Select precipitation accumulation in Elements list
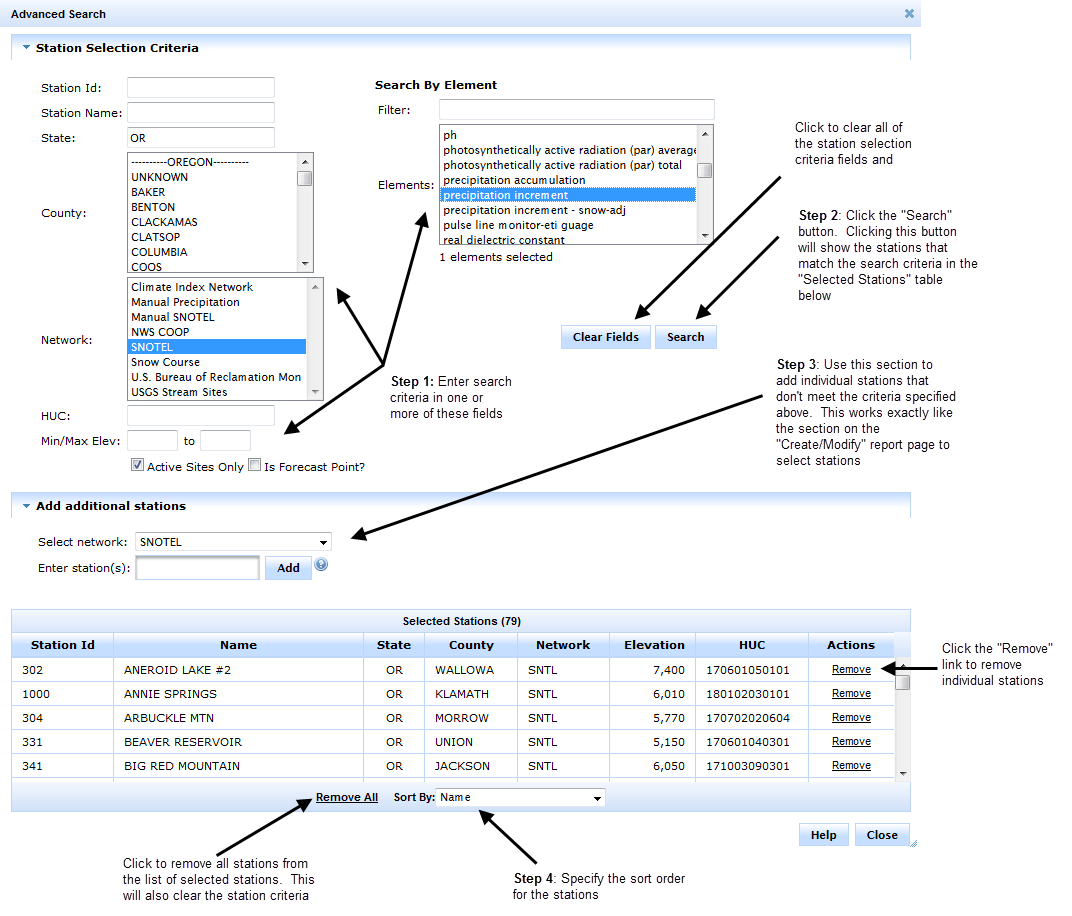The image size is (1072, 916). click(x=514, y=180)
